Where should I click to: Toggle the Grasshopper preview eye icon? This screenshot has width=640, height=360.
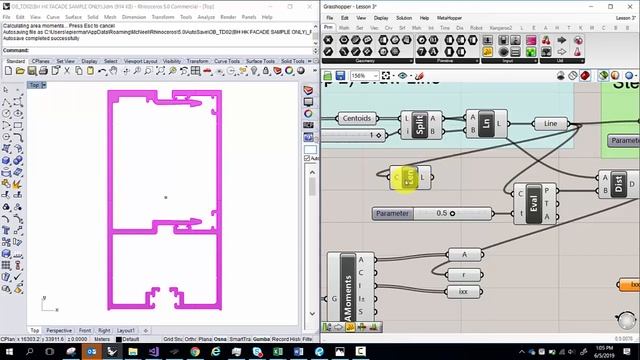402,76
